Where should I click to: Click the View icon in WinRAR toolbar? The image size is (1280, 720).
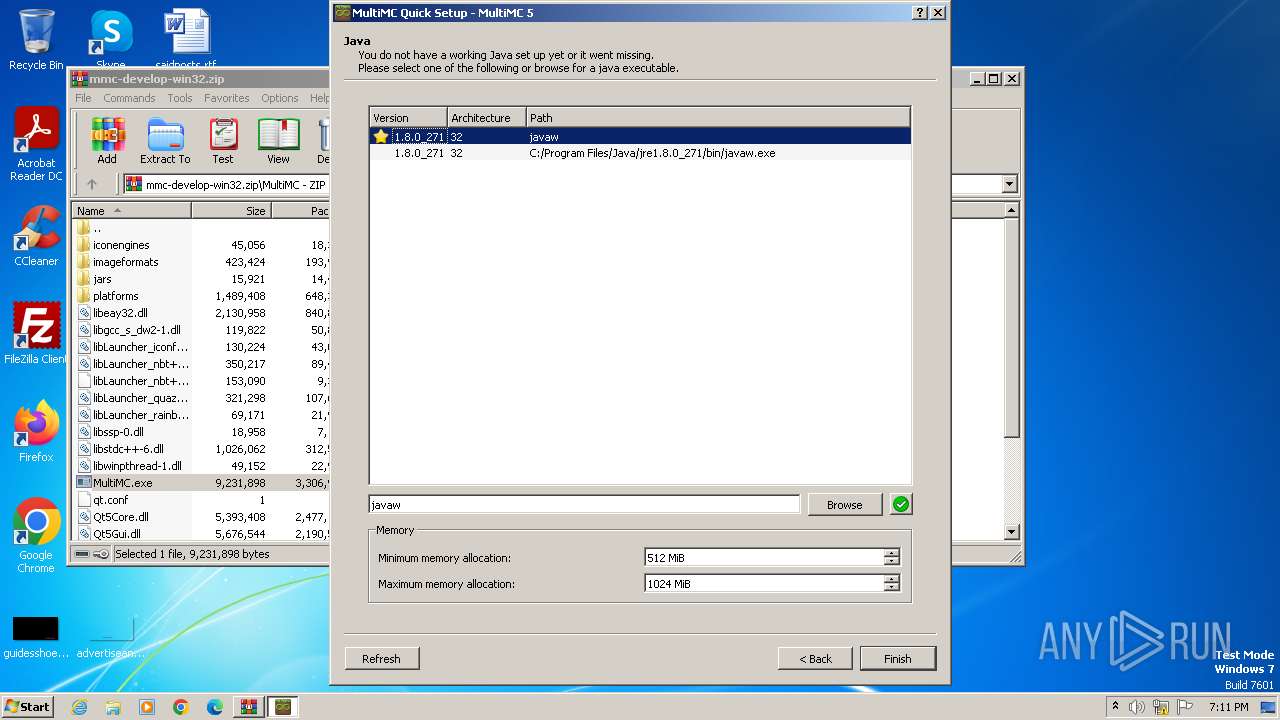pos(278,141)
